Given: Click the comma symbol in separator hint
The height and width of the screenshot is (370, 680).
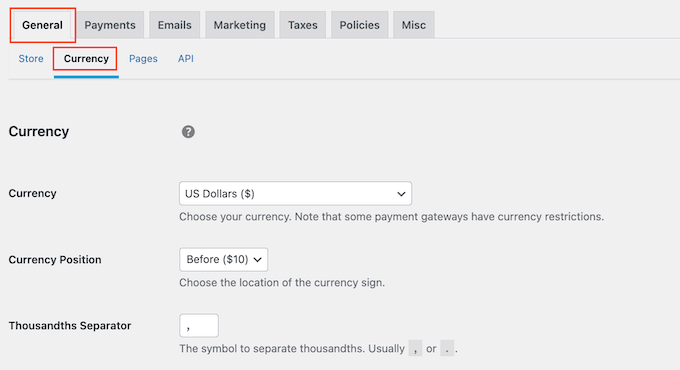Looking at the screenshot, I should (415, 348).
